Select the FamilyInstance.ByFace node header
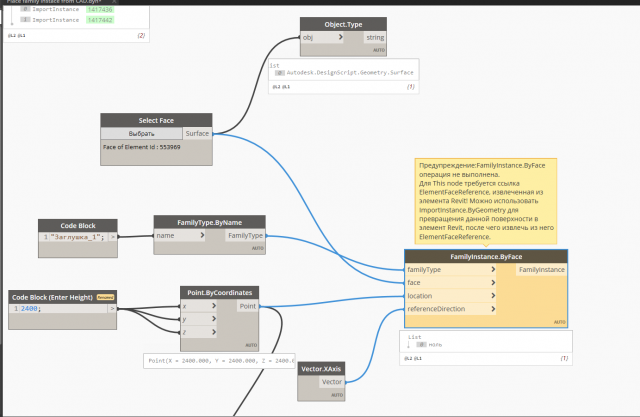Viewport: 640px width, 417px height. (x=486, y=257)
